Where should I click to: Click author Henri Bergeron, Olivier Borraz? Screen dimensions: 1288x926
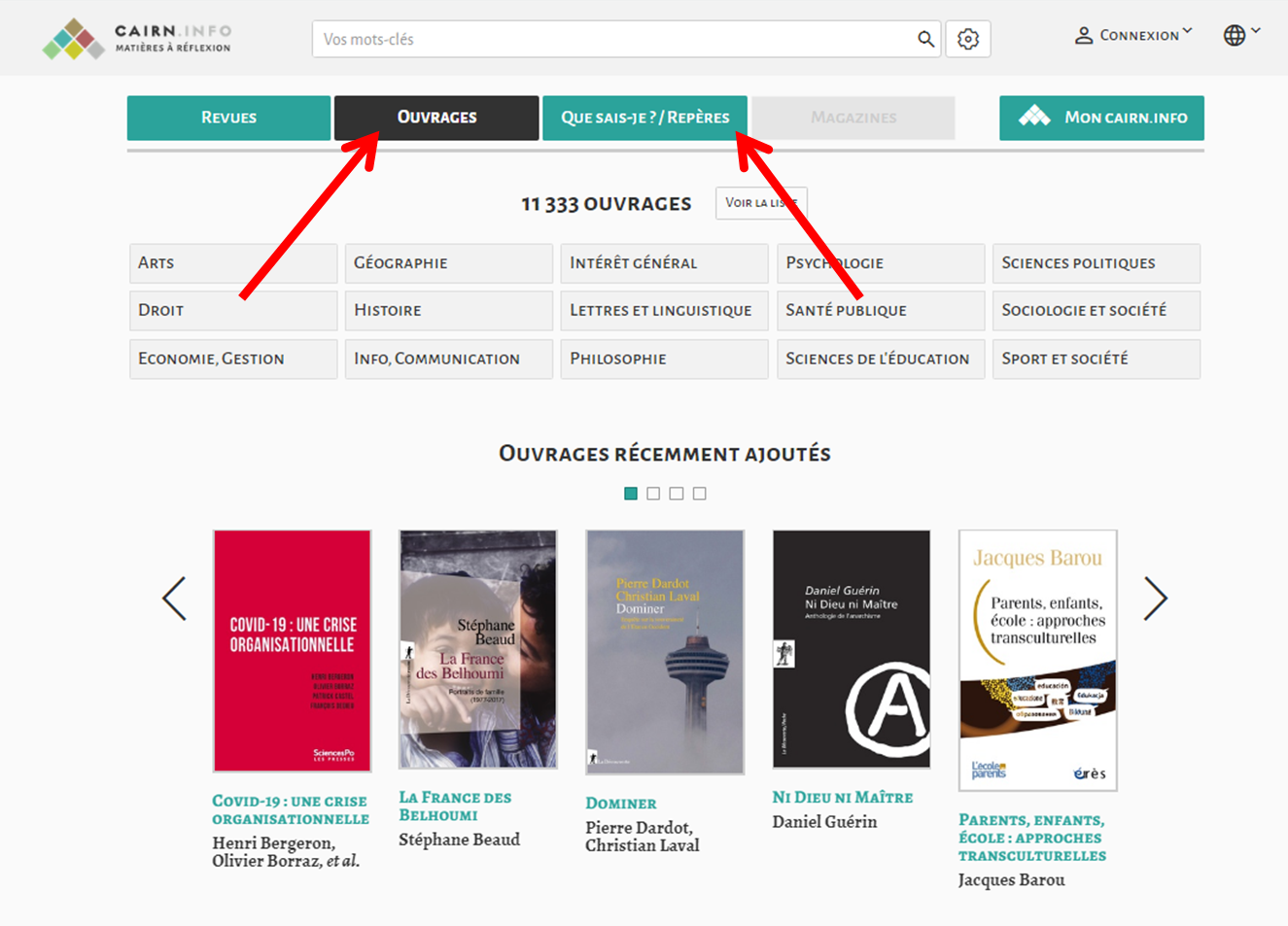pyautogui.click(x=286, y=852)
